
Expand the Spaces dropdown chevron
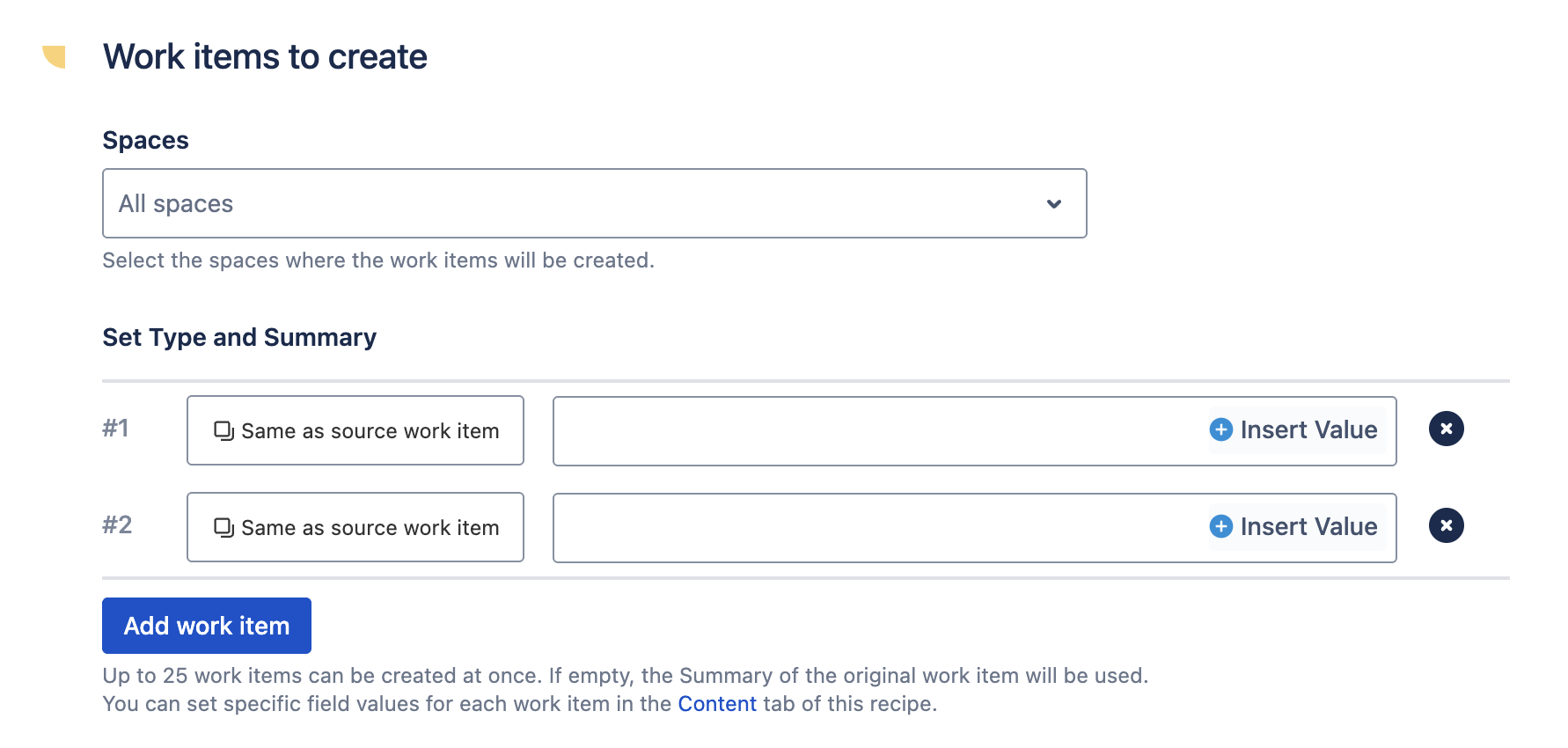1054,204
